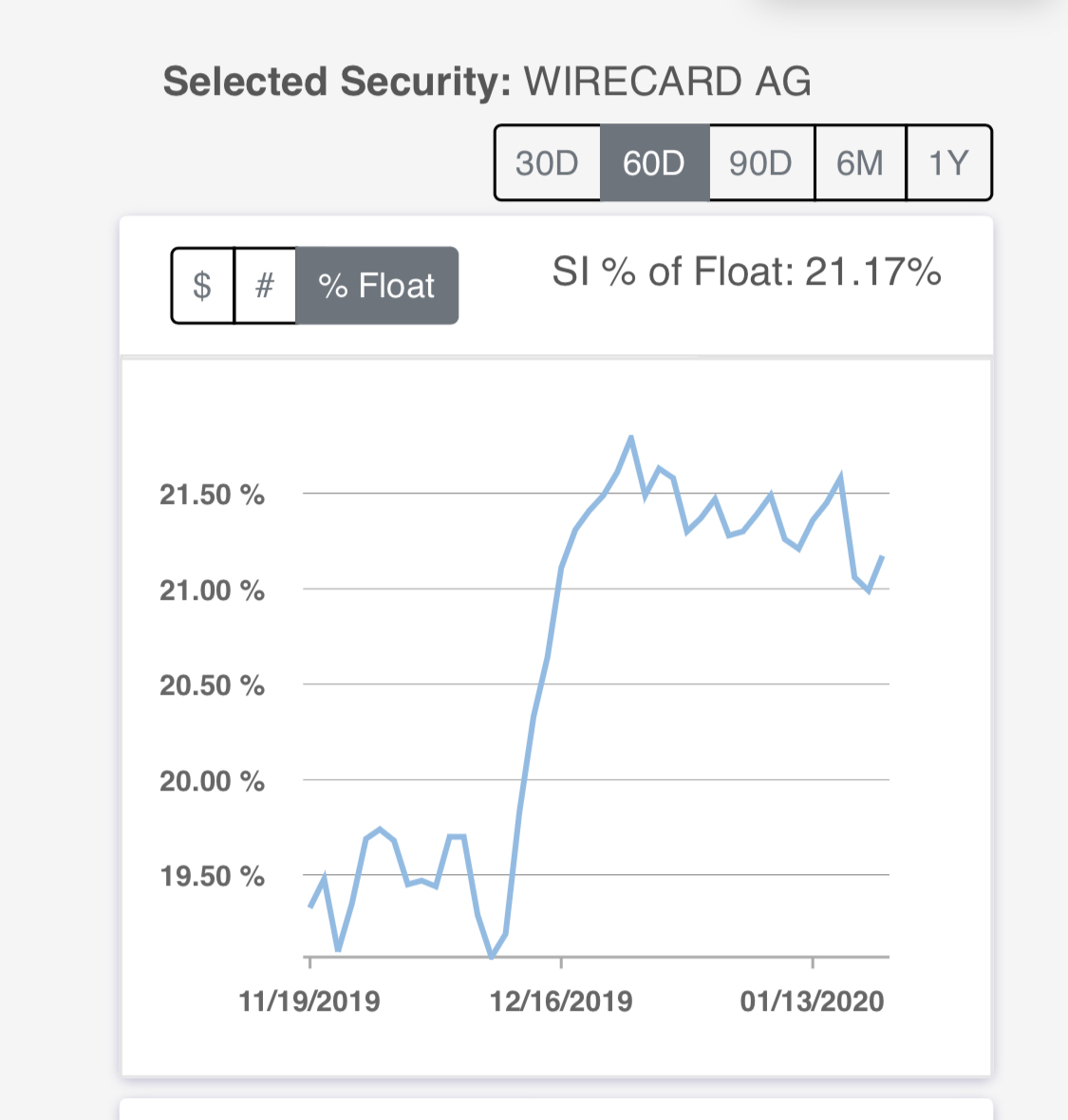This screenshot has height=1120, width=1068.
Task: Open the 6M timeframe view
Action: pyautogui.click(x=859, y=162)
